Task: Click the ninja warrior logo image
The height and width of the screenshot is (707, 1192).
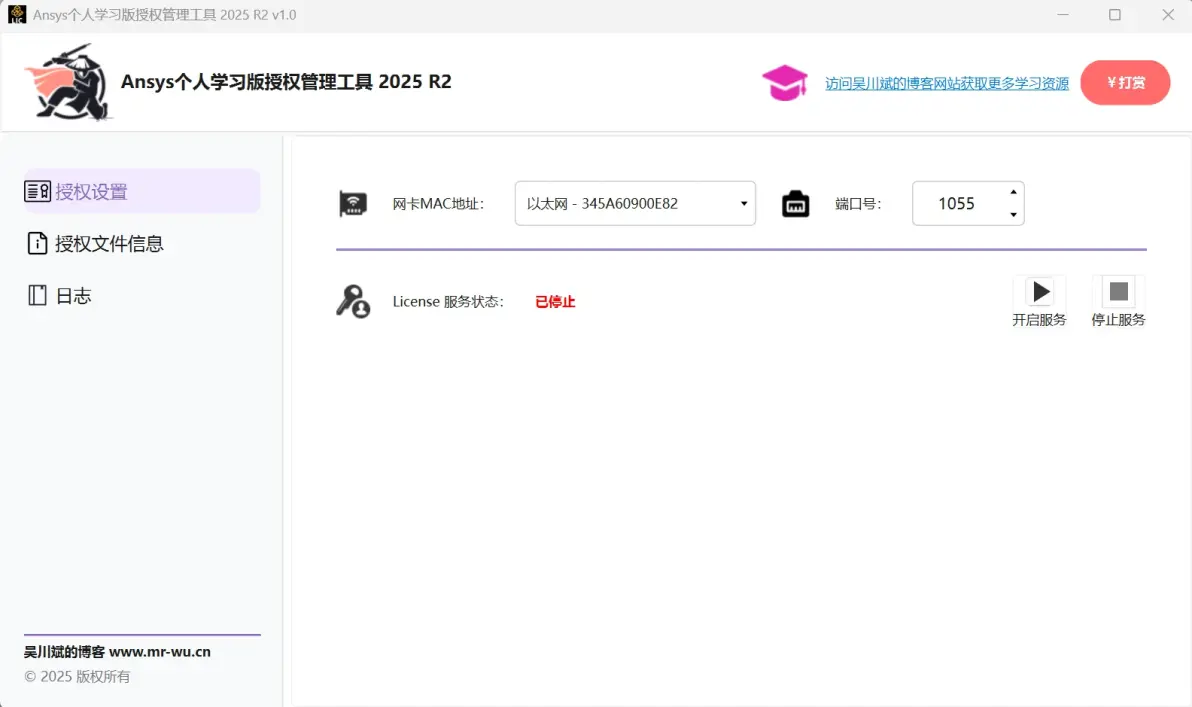Action: 68,82
